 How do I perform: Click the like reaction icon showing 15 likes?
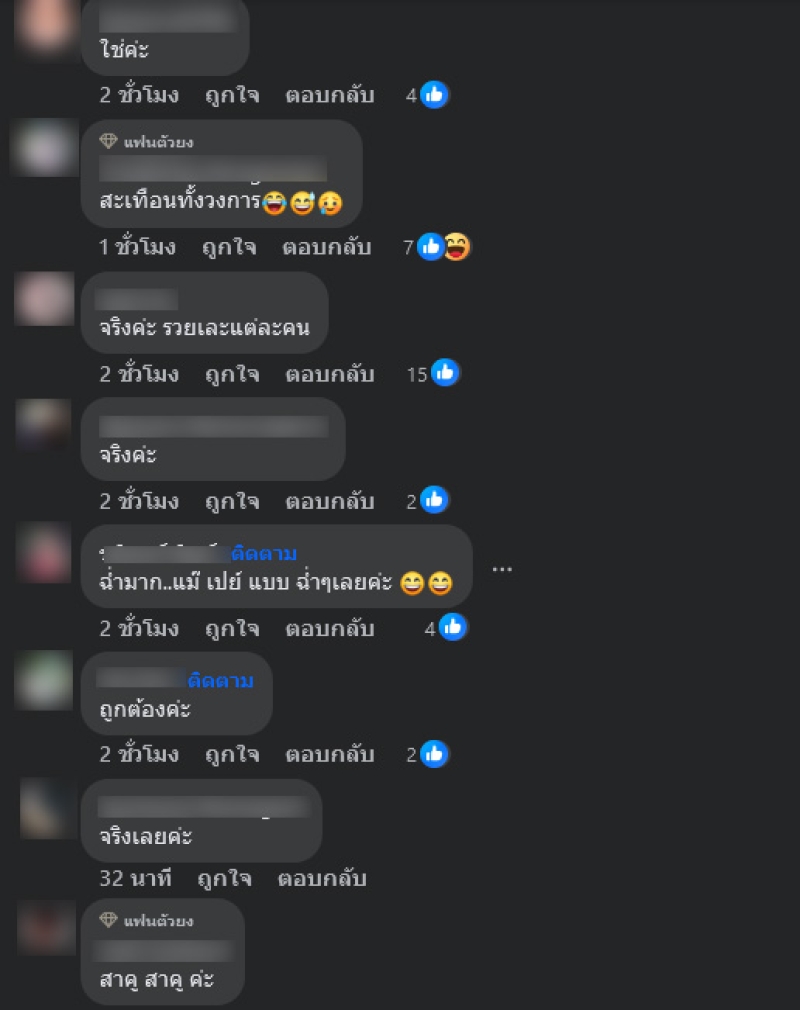click(x=444, y=373)
